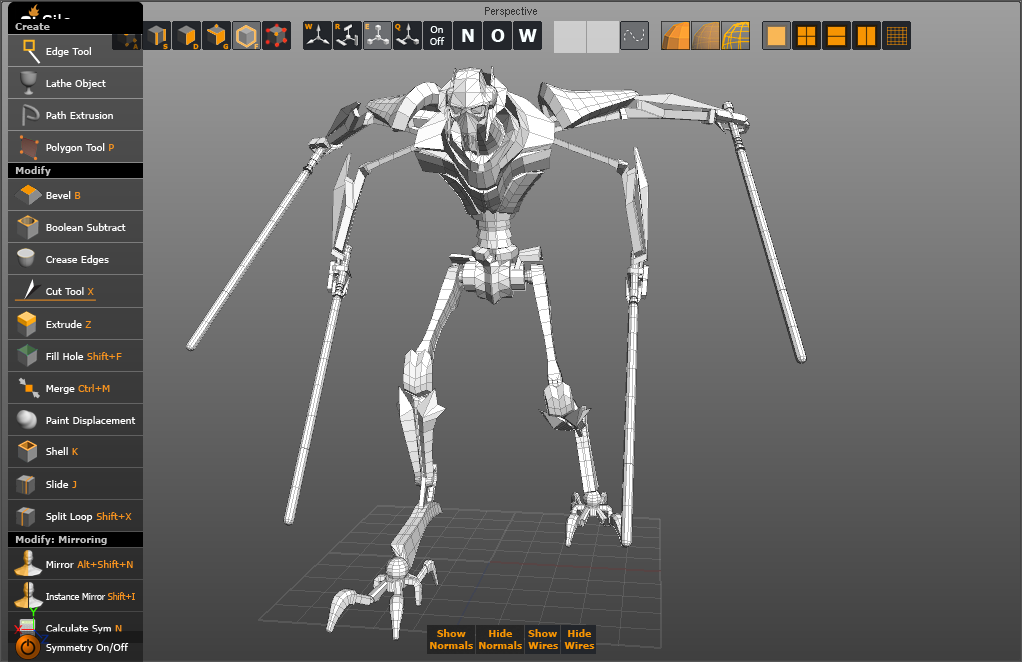Choose the Lathe Object tool
This screenshot has width=1022, height=662.
pyautogui.click(x=75, y=83)
